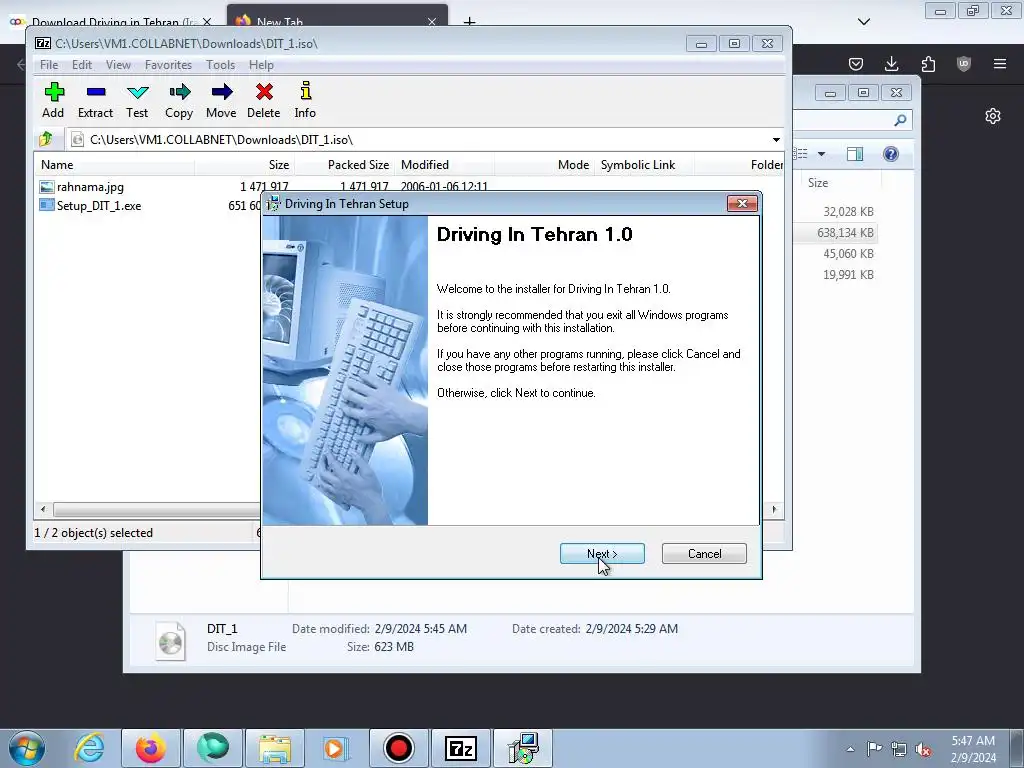Sort by the Name column header
The image size is (1024, 768).
tap(115, 165)
